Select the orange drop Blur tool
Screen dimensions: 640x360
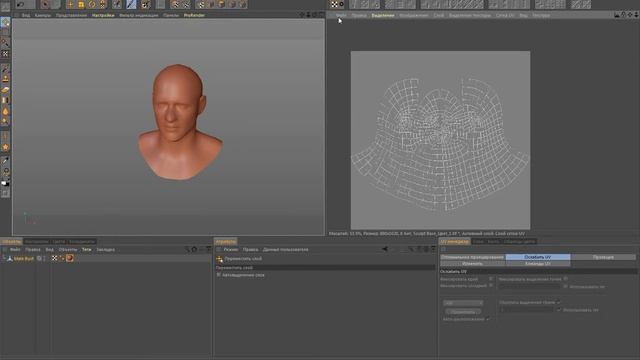click(5, 111)
